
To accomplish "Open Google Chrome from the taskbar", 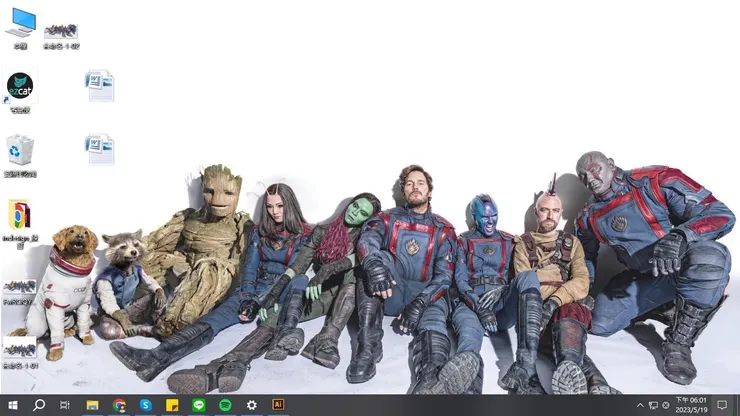I will 119,405.
